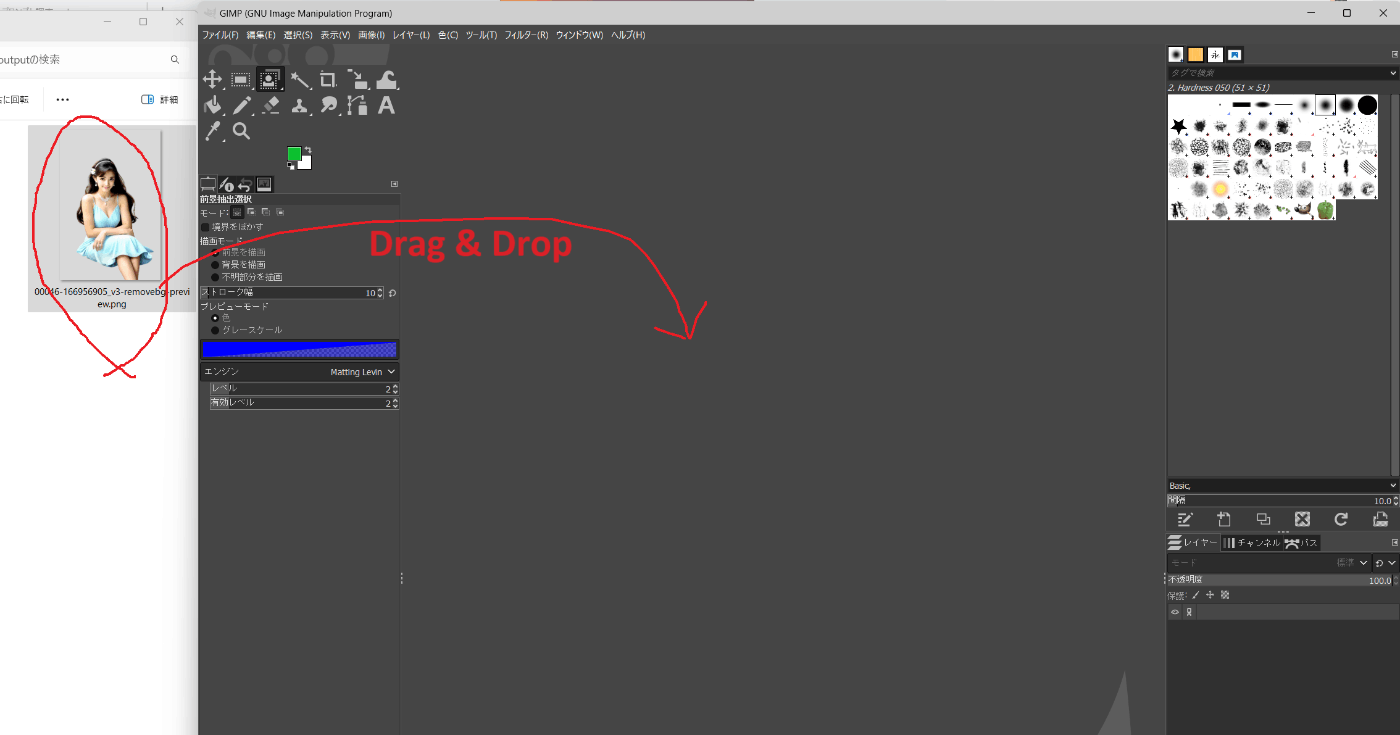The width and height of the screenshot is (1400, 735).
Task: Select 不明部分を描画 draw unknown radio
Action: tap(215, 277)
